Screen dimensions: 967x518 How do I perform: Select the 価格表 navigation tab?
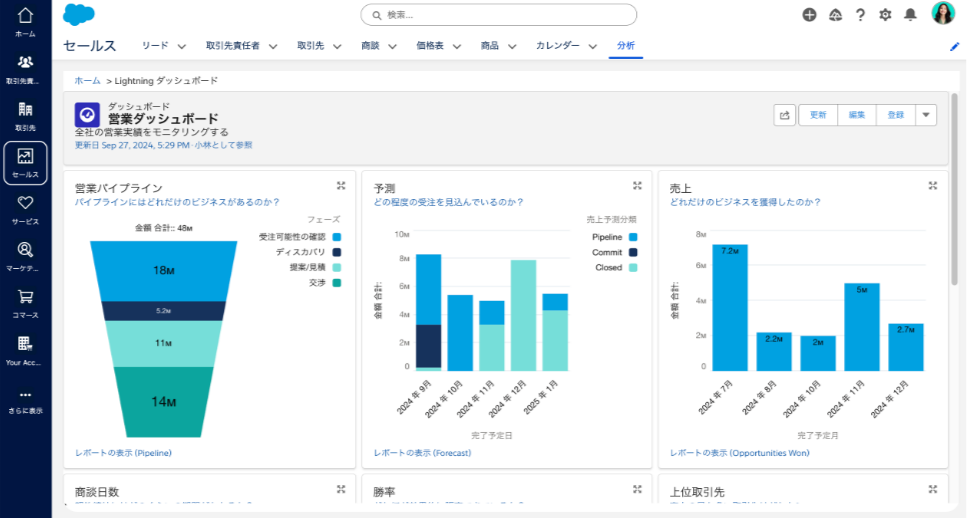[x=430, y=46]
